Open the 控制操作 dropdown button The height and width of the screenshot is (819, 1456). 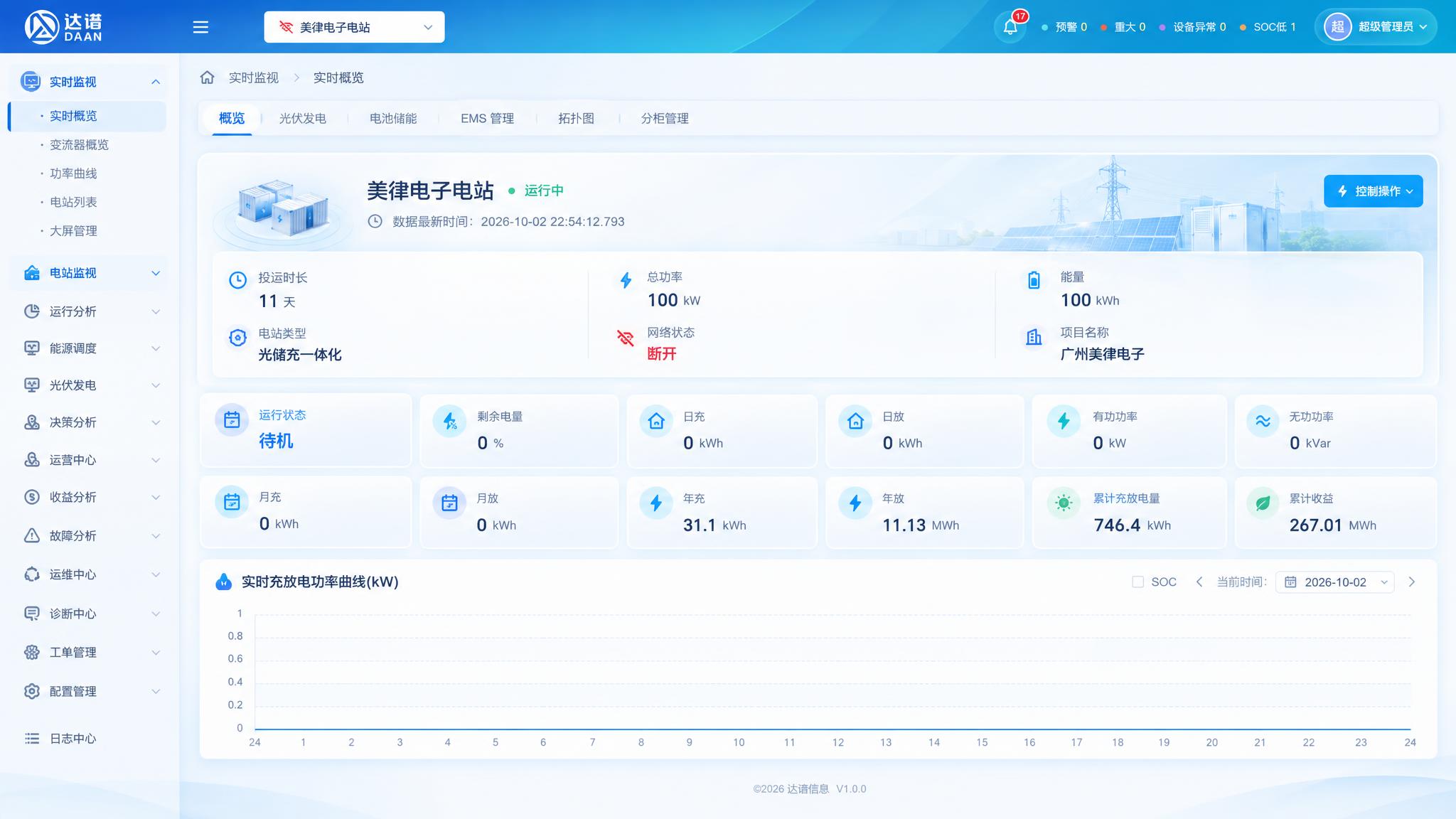pyautogui.click(x=1373, y=191)
